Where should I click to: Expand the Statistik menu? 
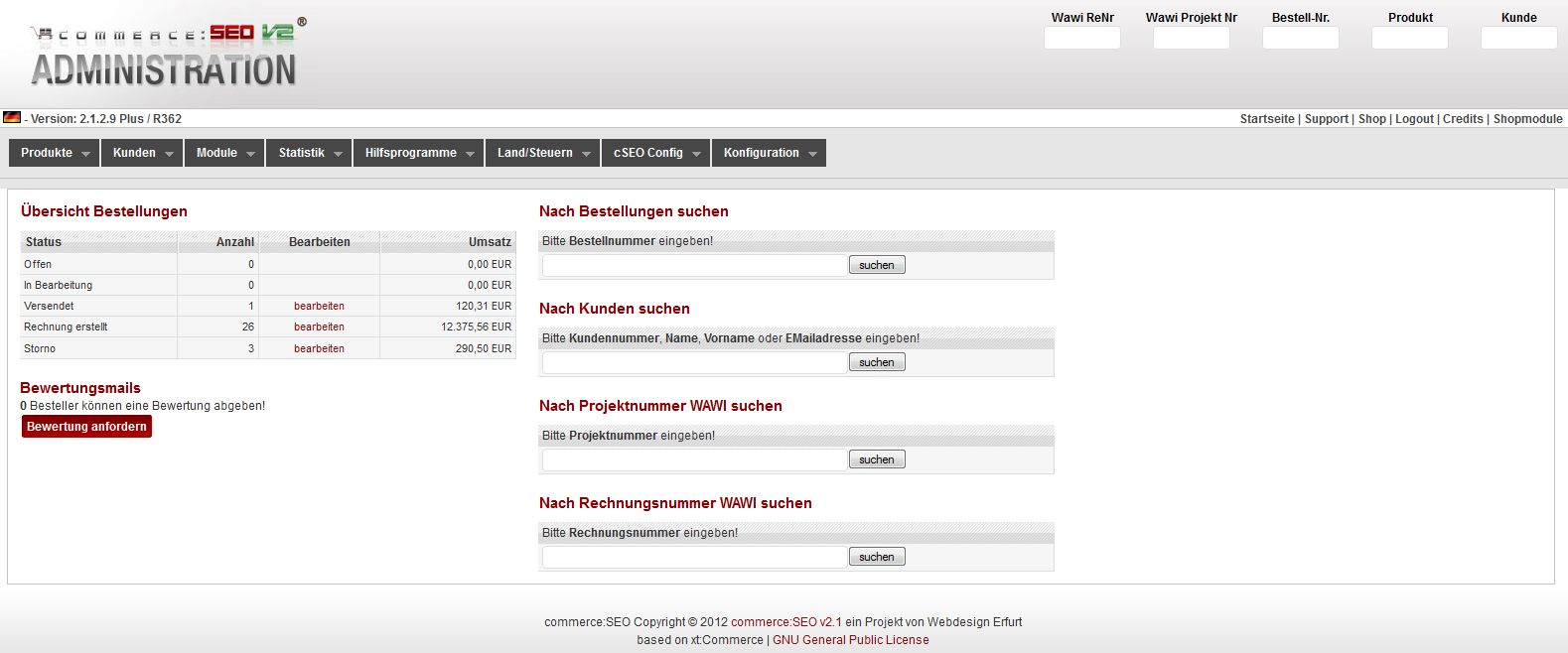[310, 153]
